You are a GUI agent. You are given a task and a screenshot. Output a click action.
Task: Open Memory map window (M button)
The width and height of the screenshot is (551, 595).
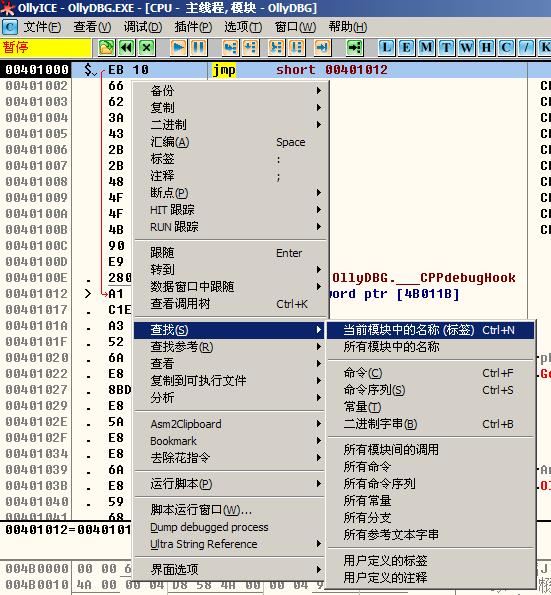tap(427, 48)
